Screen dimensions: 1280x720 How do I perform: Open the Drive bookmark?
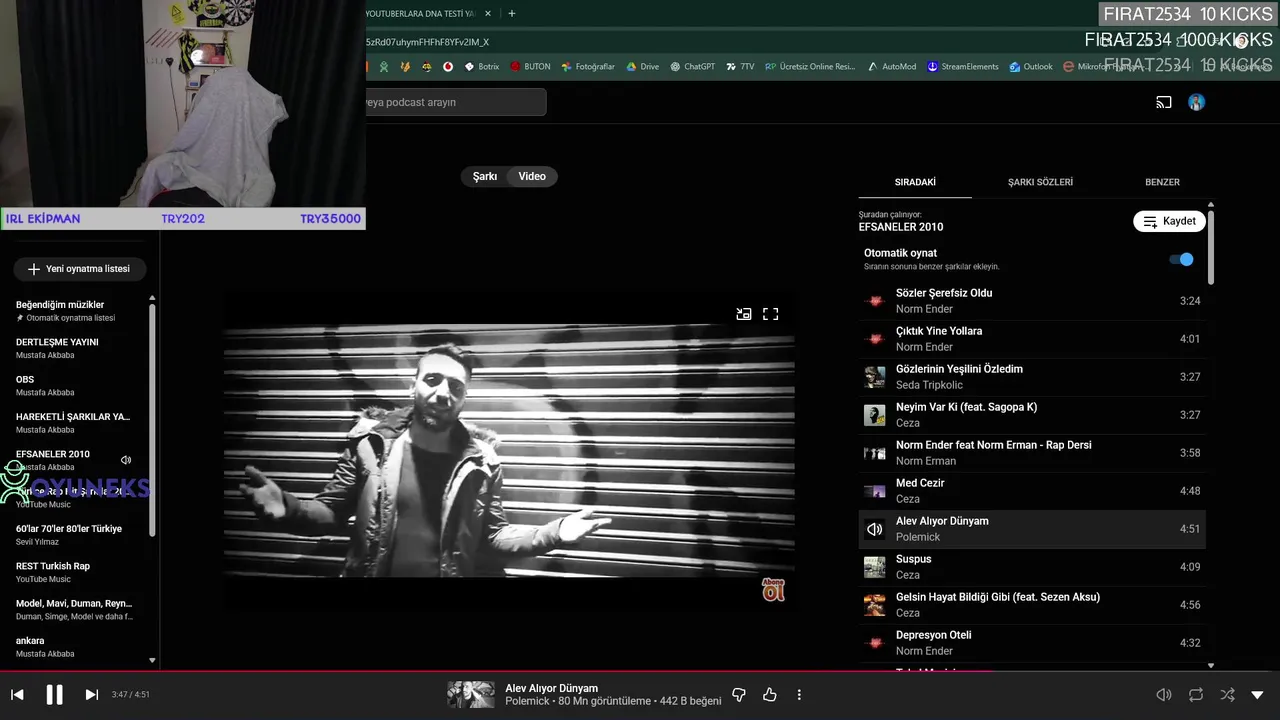[x=642, y=67]
